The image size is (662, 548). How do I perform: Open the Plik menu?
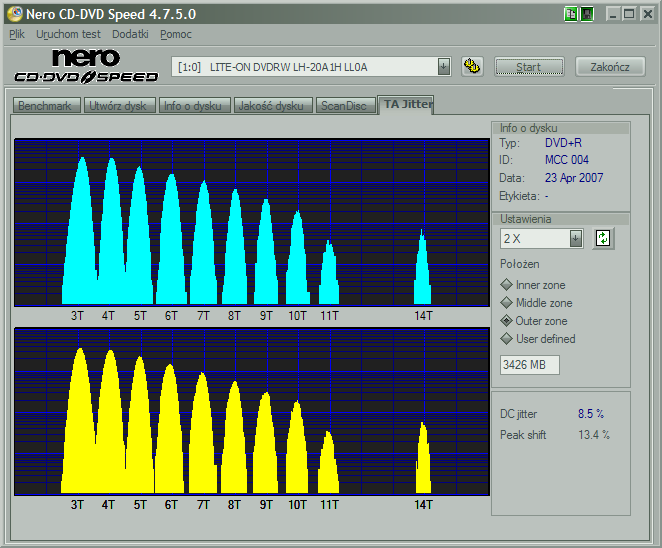(17, 34)
